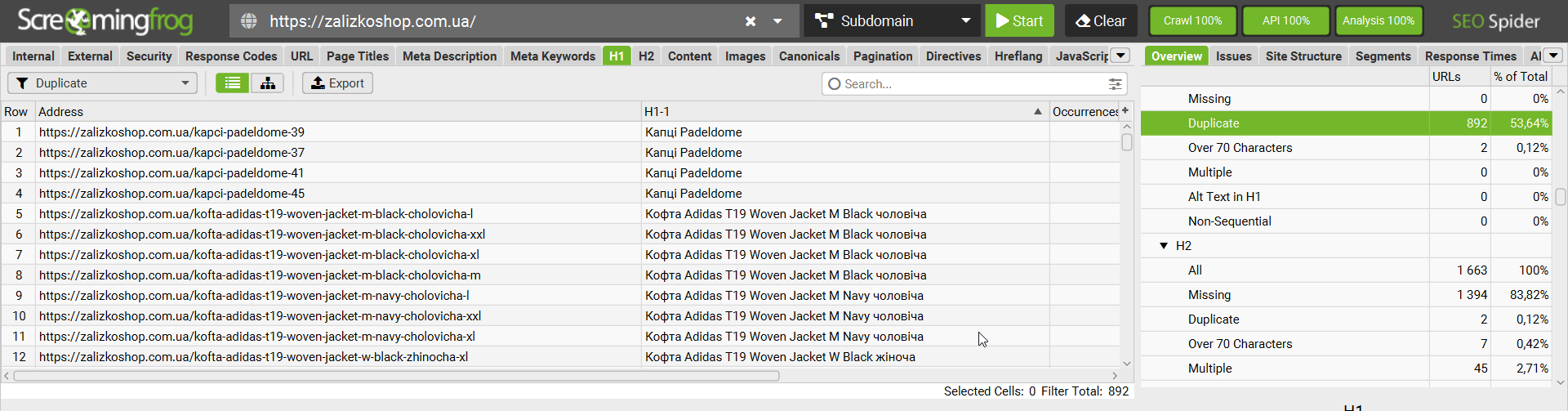Switch to tree view icon
1568x411 pixels.
tap(267, 83)
